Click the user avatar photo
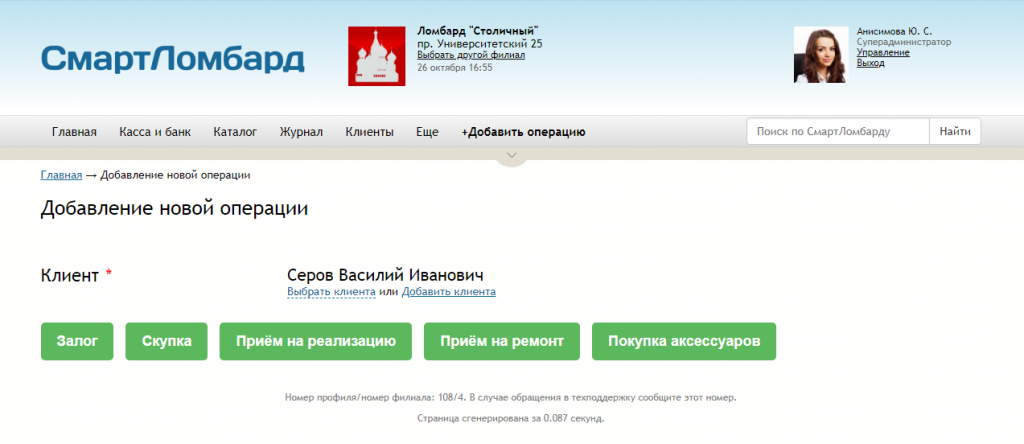The image size is (1024, 444). (x=821, y=55)
